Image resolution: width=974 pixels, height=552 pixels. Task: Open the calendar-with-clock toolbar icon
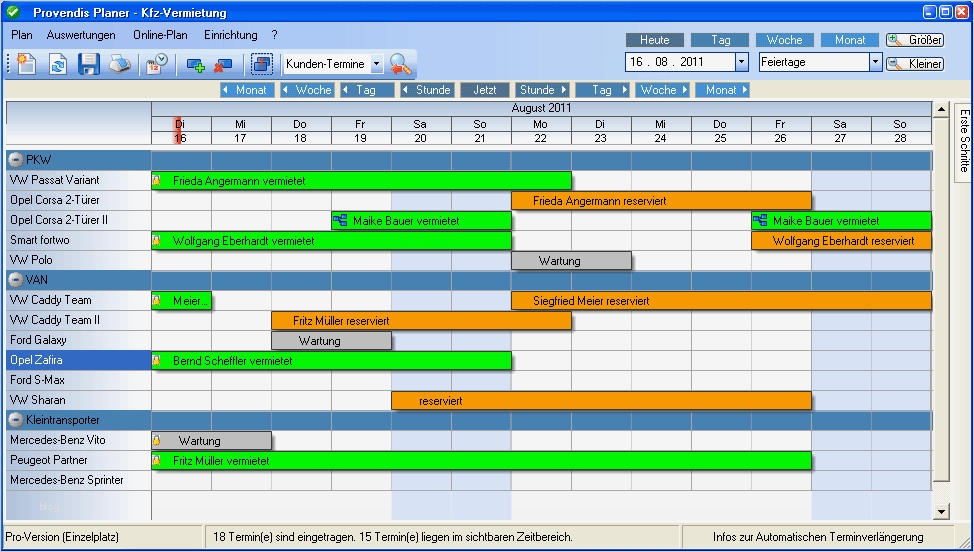point(157,64)
